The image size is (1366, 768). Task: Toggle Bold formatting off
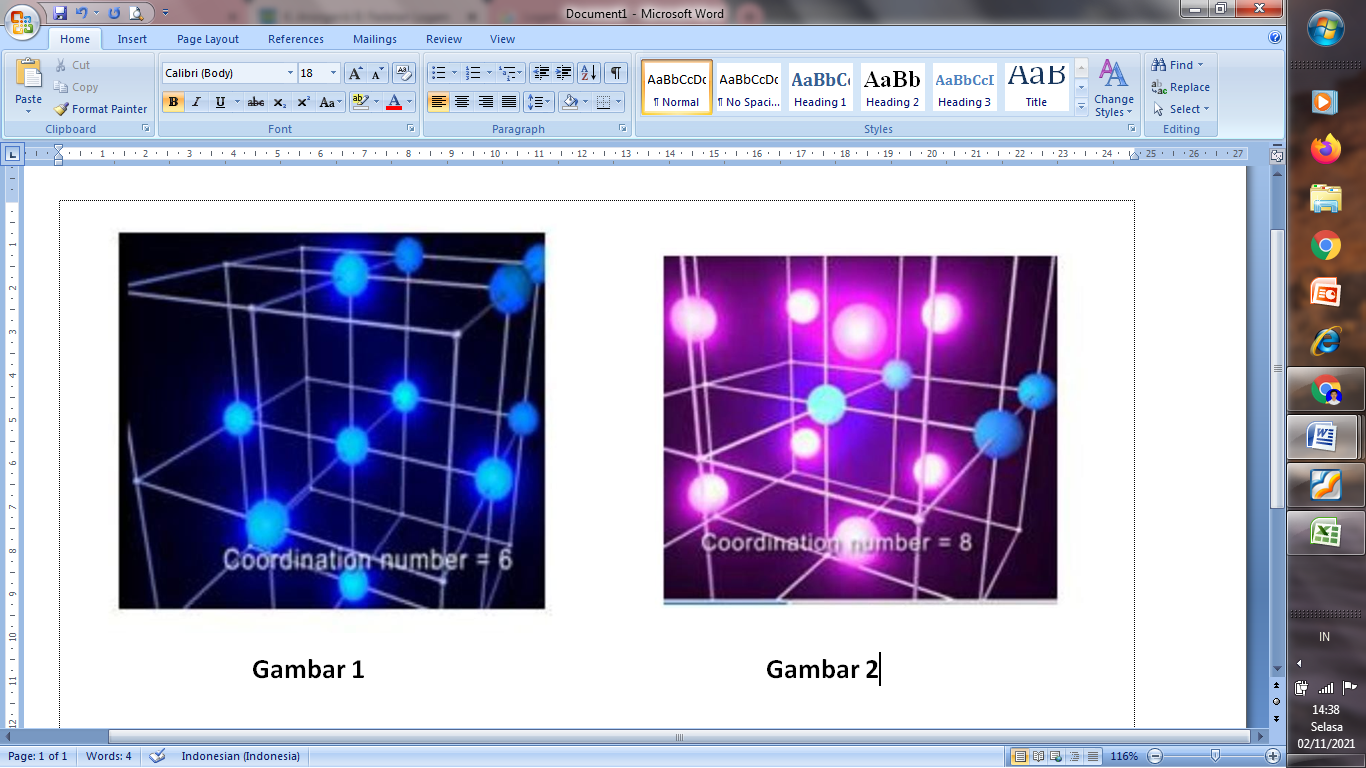pos(173,102)
